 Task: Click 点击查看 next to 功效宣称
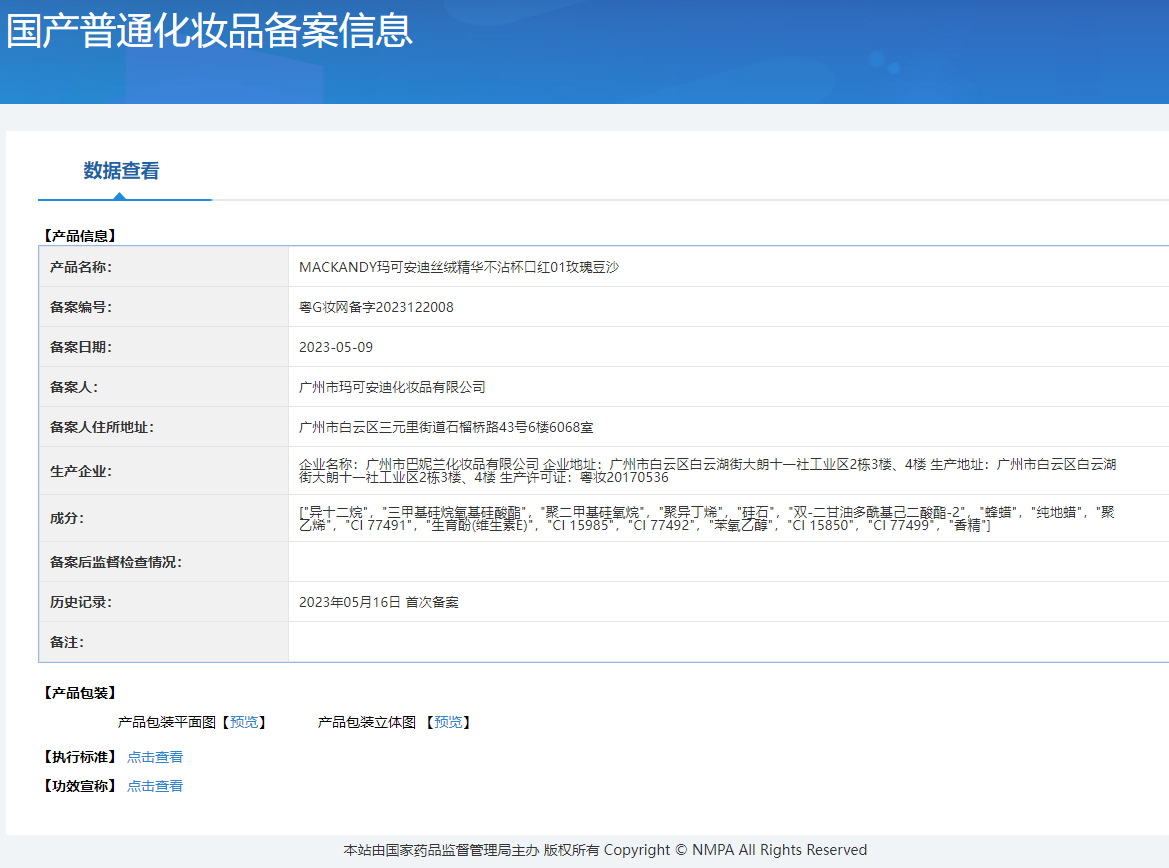click(x=155, y=786)
